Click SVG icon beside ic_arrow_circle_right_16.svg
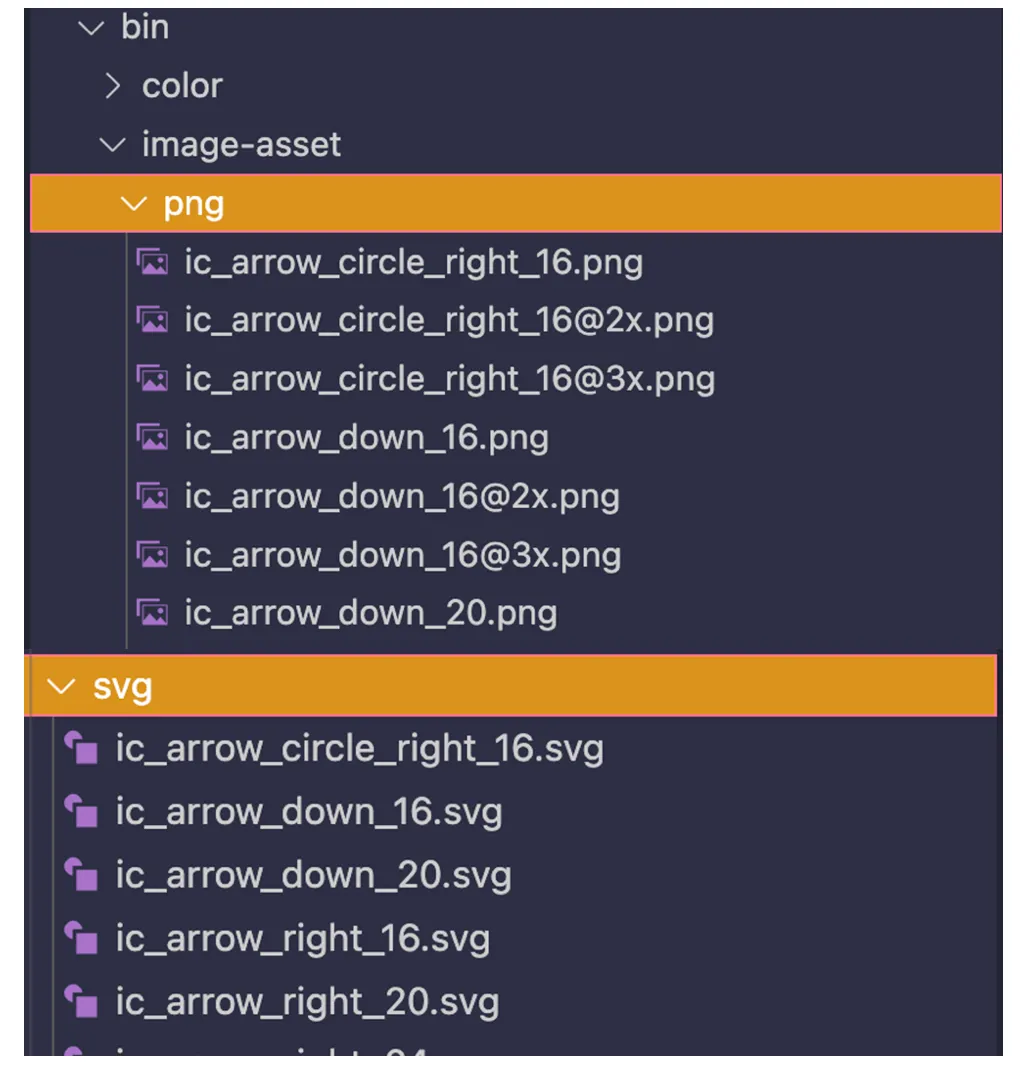The image size is (1020, 1070). (81, 749)
